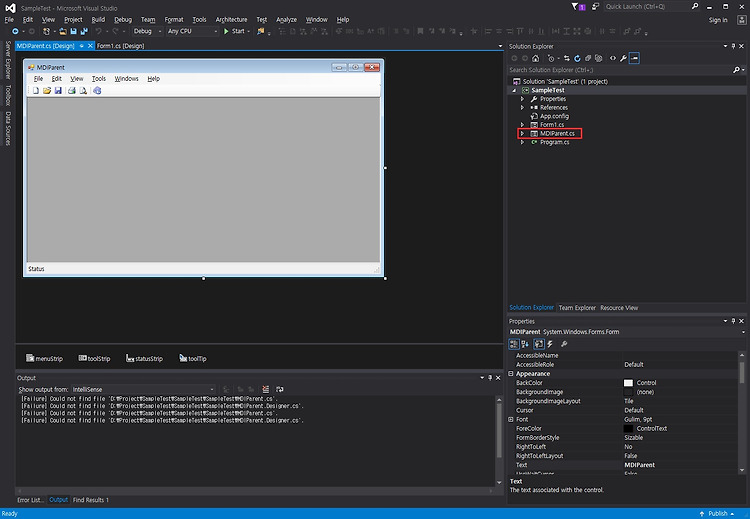Click Save All icon in main toolbar
The image size is (750, 519).
click(x=84, y=31)
